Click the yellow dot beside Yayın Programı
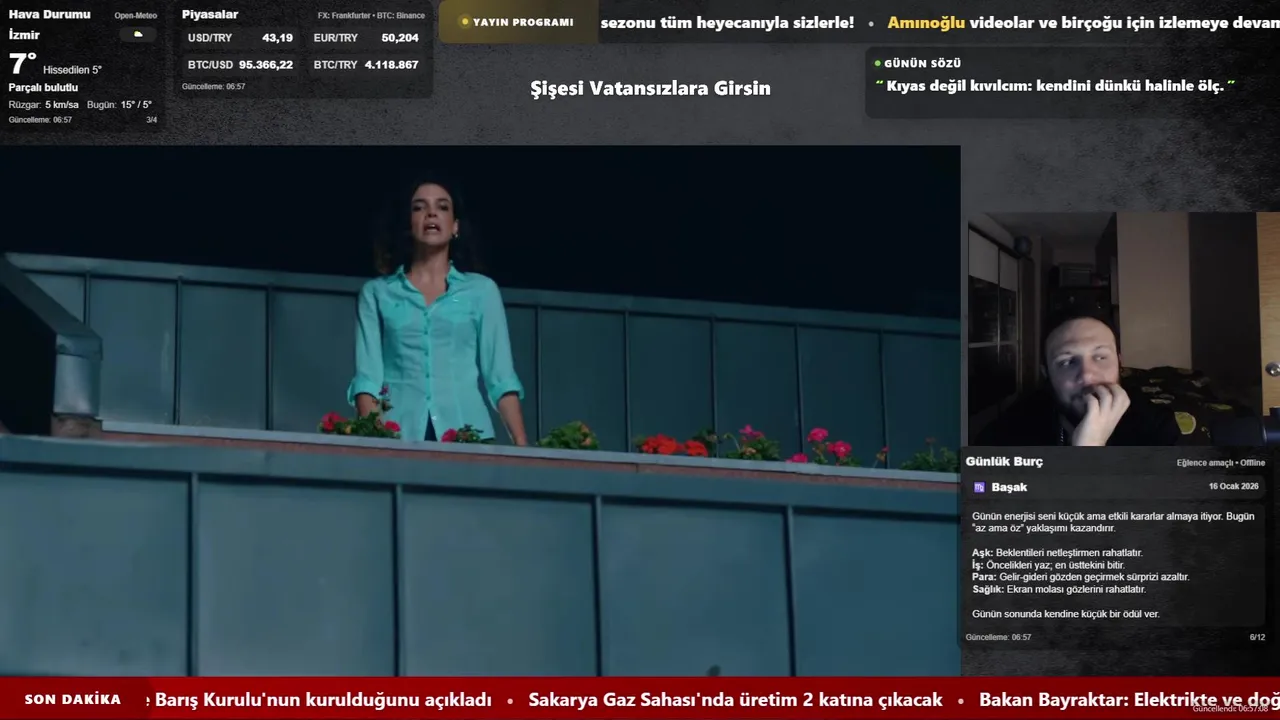 pos(464,22)
